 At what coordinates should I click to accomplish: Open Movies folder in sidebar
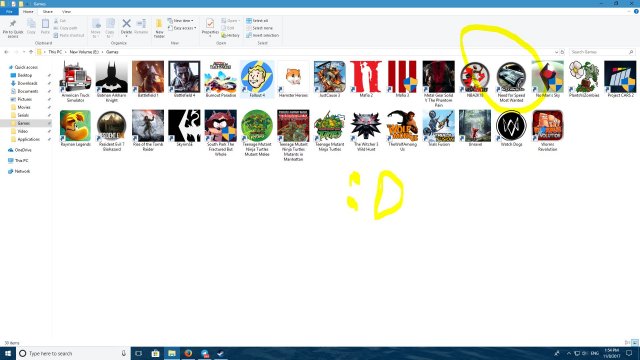tap(24, 107)
